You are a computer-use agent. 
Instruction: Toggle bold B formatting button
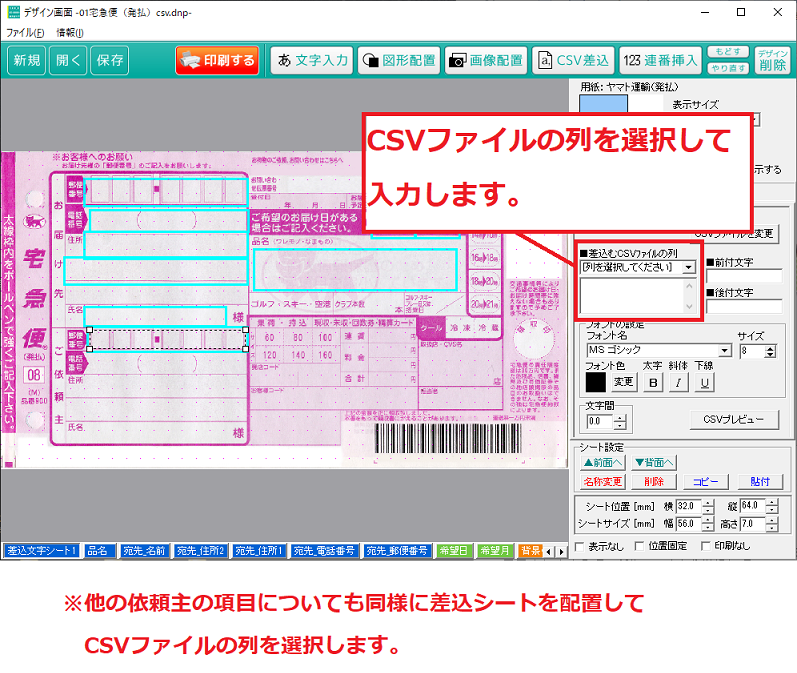click(x=653, y=383)
